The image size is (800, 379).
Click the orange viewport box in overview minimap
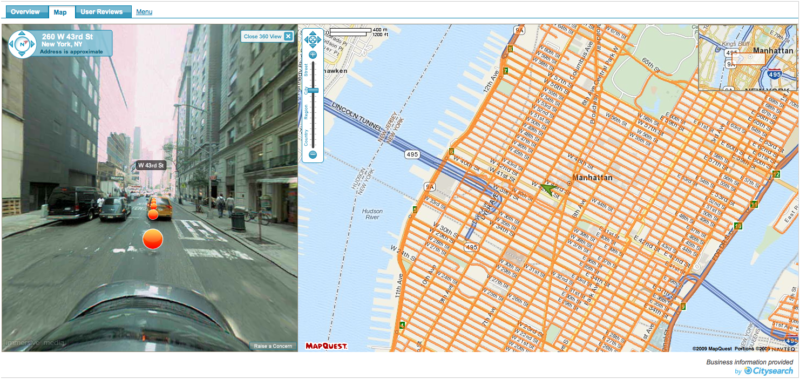click(x=748, y=59)
